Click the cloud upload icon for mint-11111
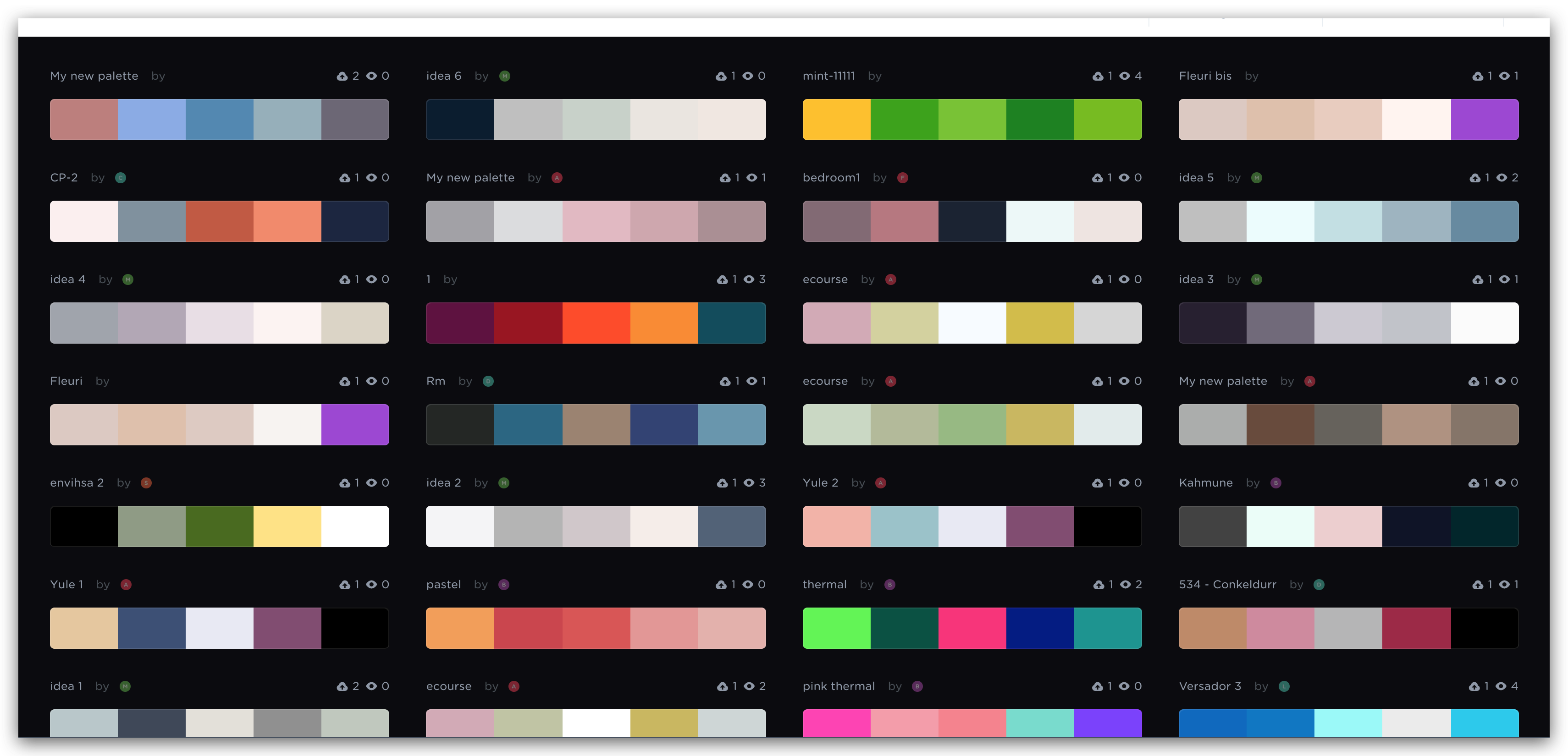The width and height of the screenshot is (1568, 756). (x=1098, y=76)
